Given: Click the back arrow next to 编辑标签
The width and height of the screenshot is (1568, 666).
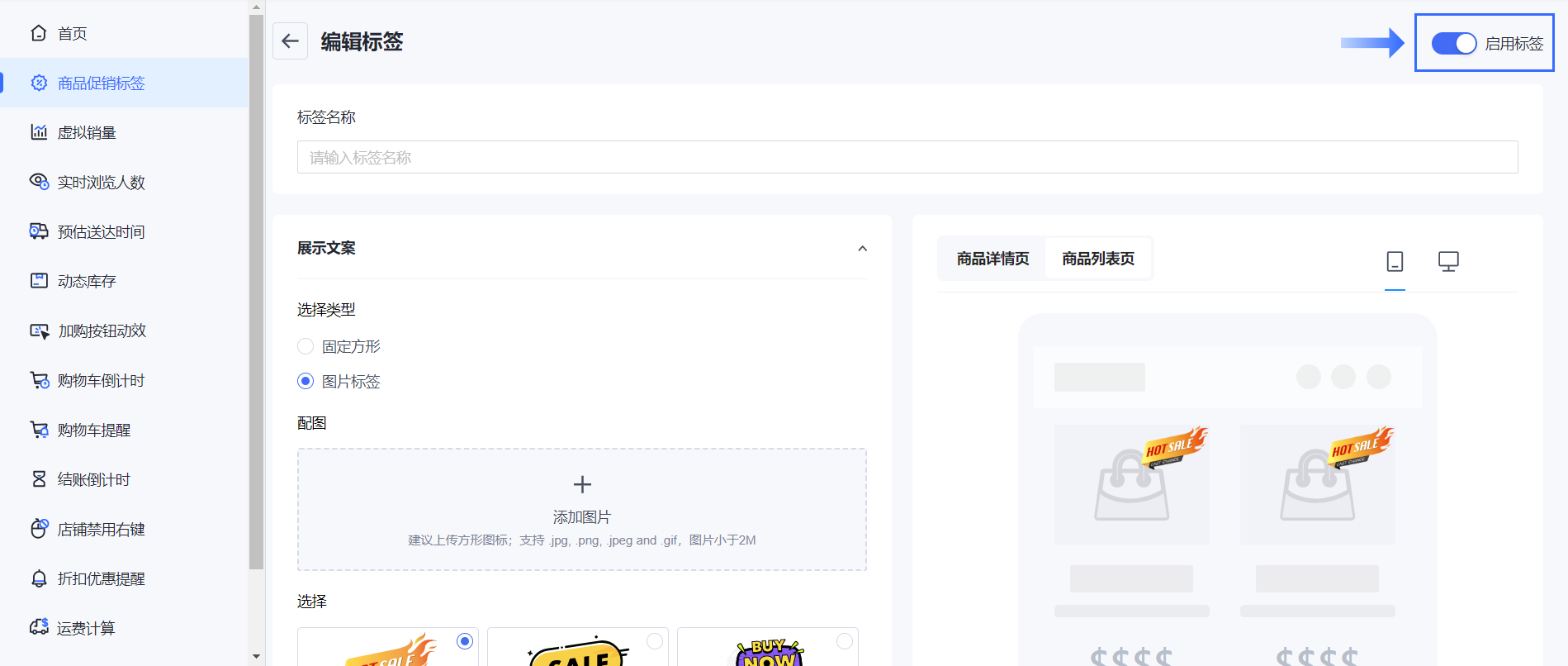Looking at the screenshot, I should pyautogui.click(x=290, y=41).
